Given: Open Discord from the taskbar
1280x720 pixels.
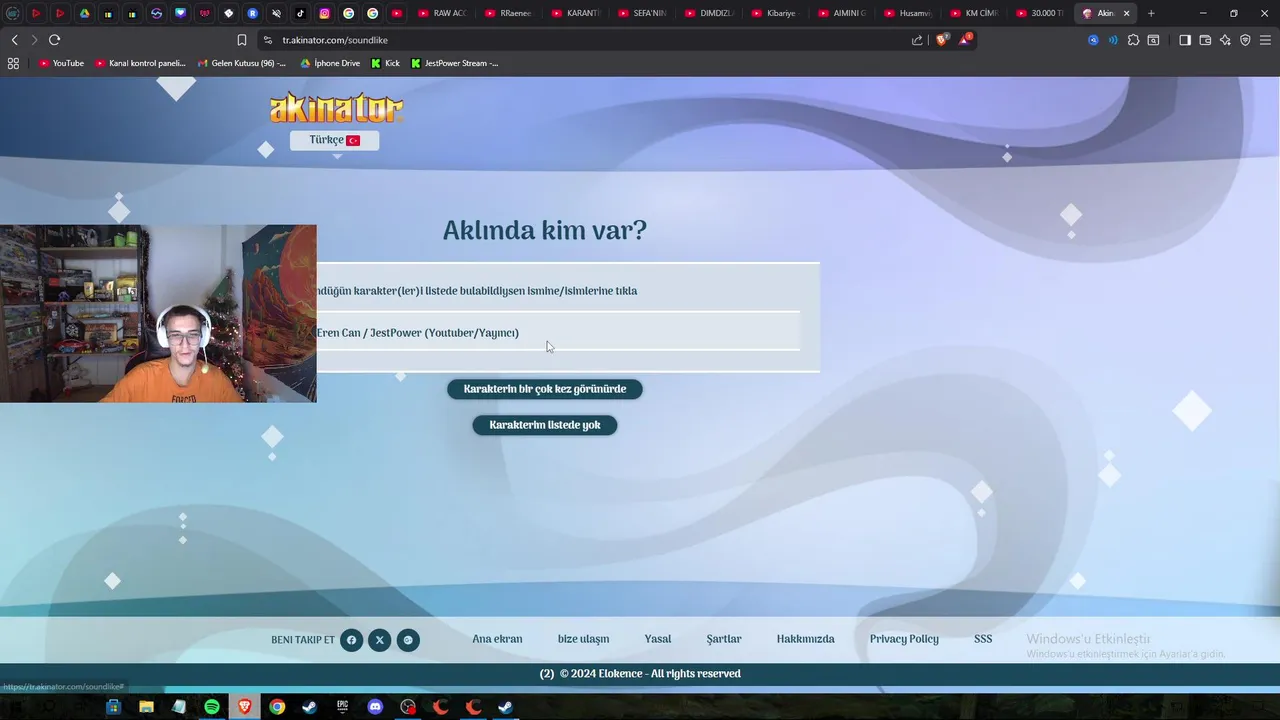Looking at the screenshot, I should click(375, 707).
